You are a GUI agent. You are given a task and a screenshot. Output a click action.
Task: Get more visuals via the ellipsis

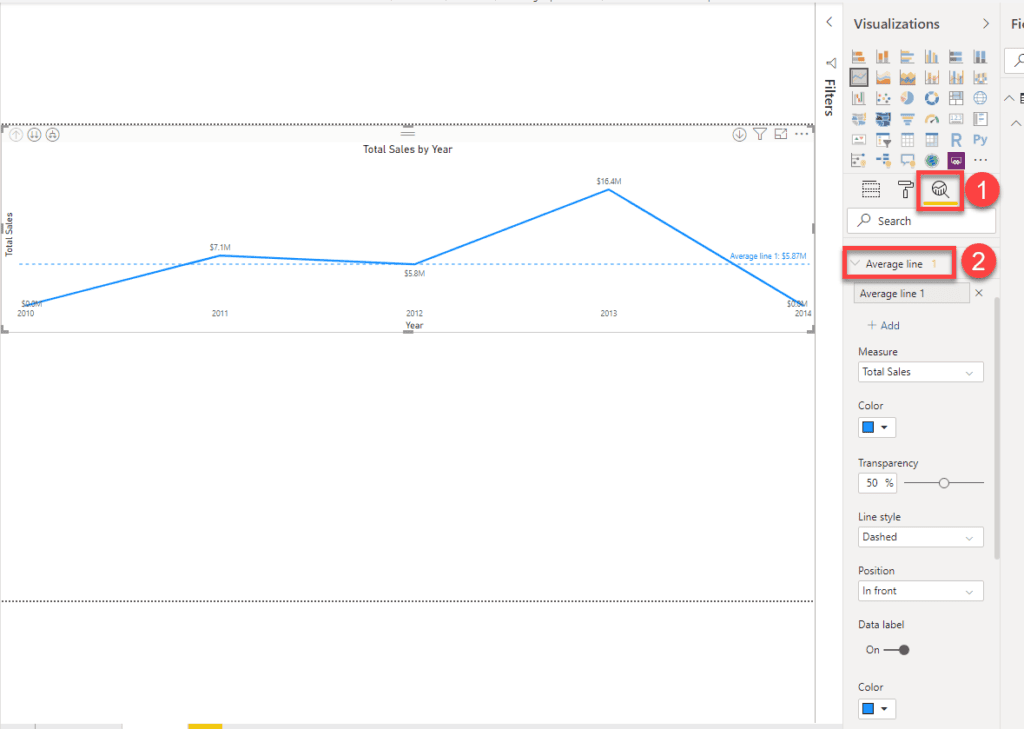point(980,160)
